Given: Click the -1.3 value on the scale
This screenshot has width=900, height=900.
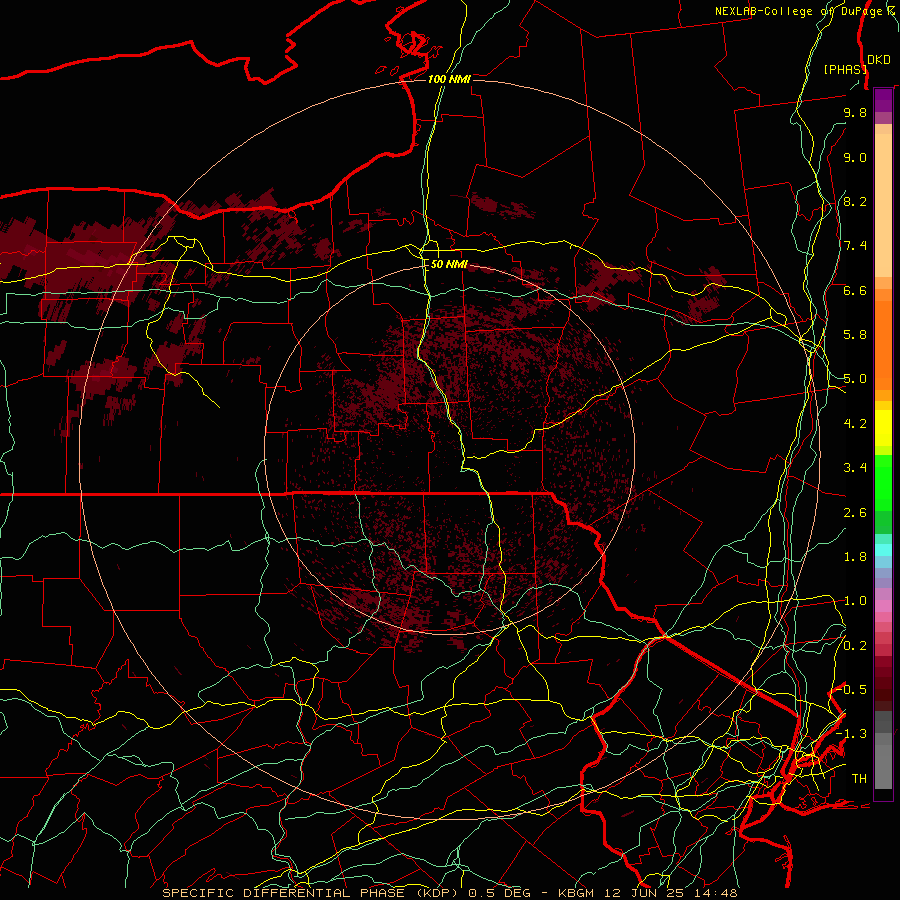Looking at the screenshot, I should (852, 734).
